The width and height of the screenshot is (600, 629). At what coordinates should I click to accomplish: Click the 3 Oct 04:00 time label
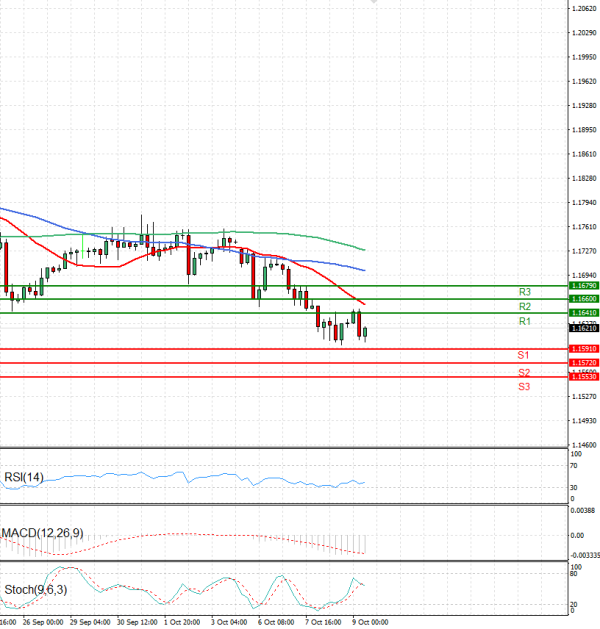228,621
